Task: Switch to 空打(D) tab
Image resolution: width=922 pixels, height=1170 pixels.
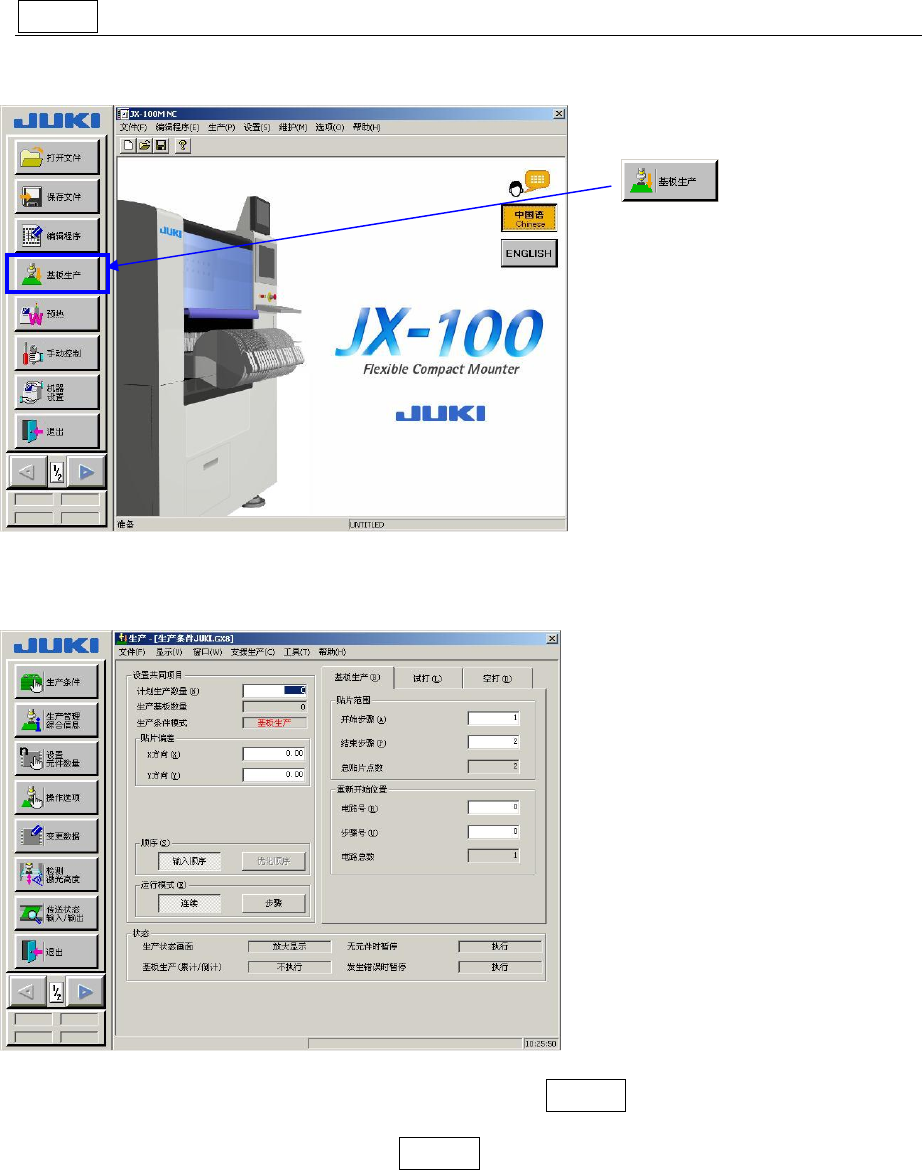Action: pos(497,678)
